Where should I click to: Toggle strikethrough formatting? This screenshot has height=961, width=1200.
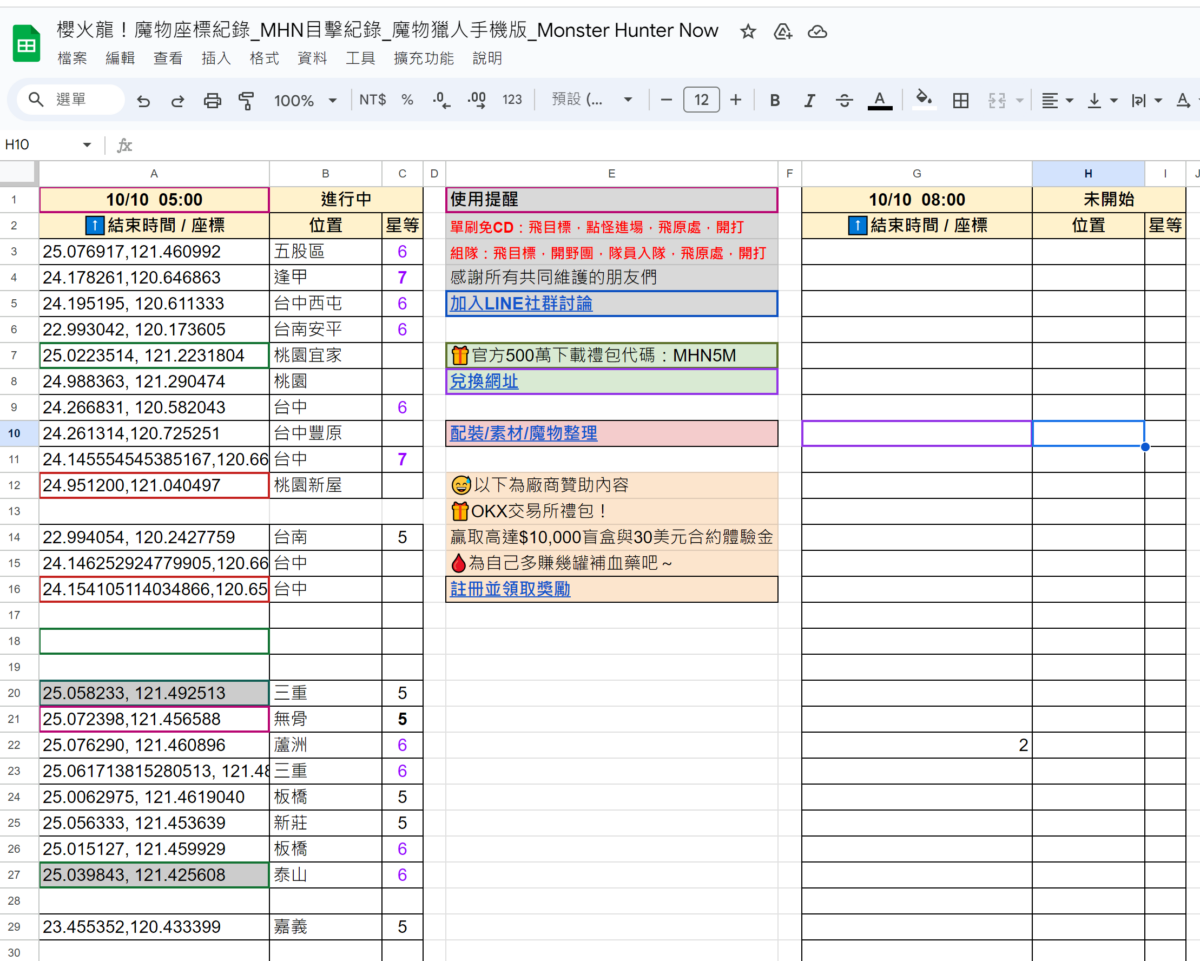click(x=844, y=100)
